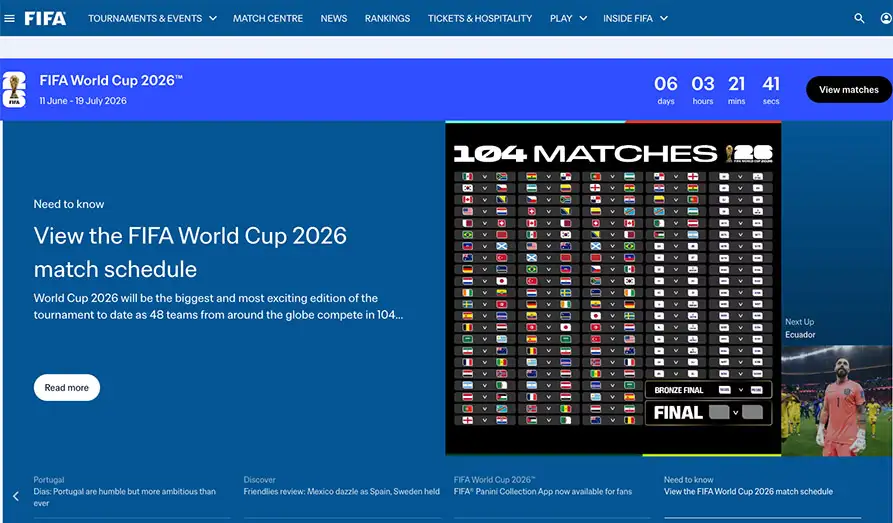The width and height of the screenshot is (893, 523).
Task: Open FIFA World Cup 2026 banner title
Action: [111, 80]
